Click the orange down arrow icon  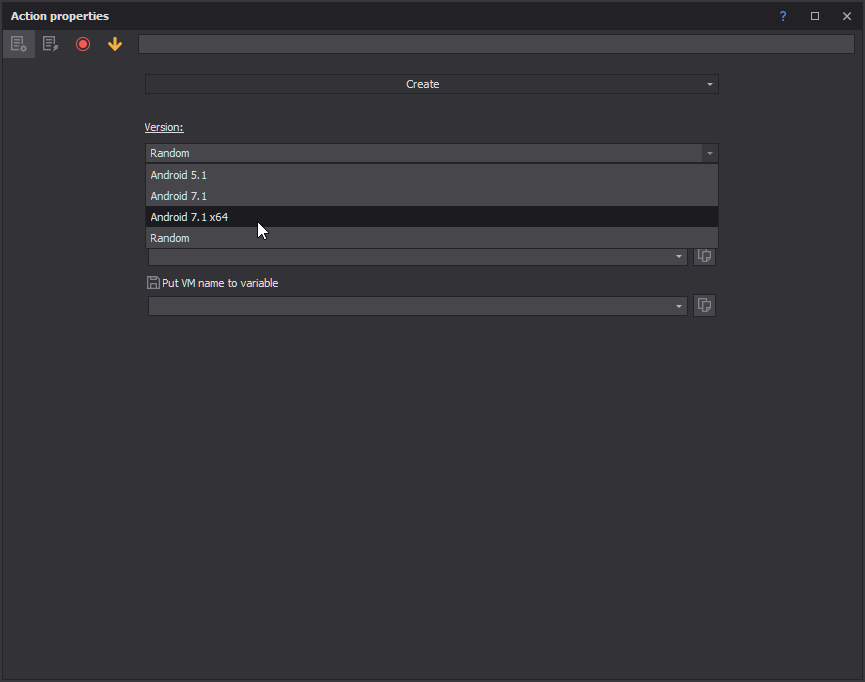coord(115,44)
